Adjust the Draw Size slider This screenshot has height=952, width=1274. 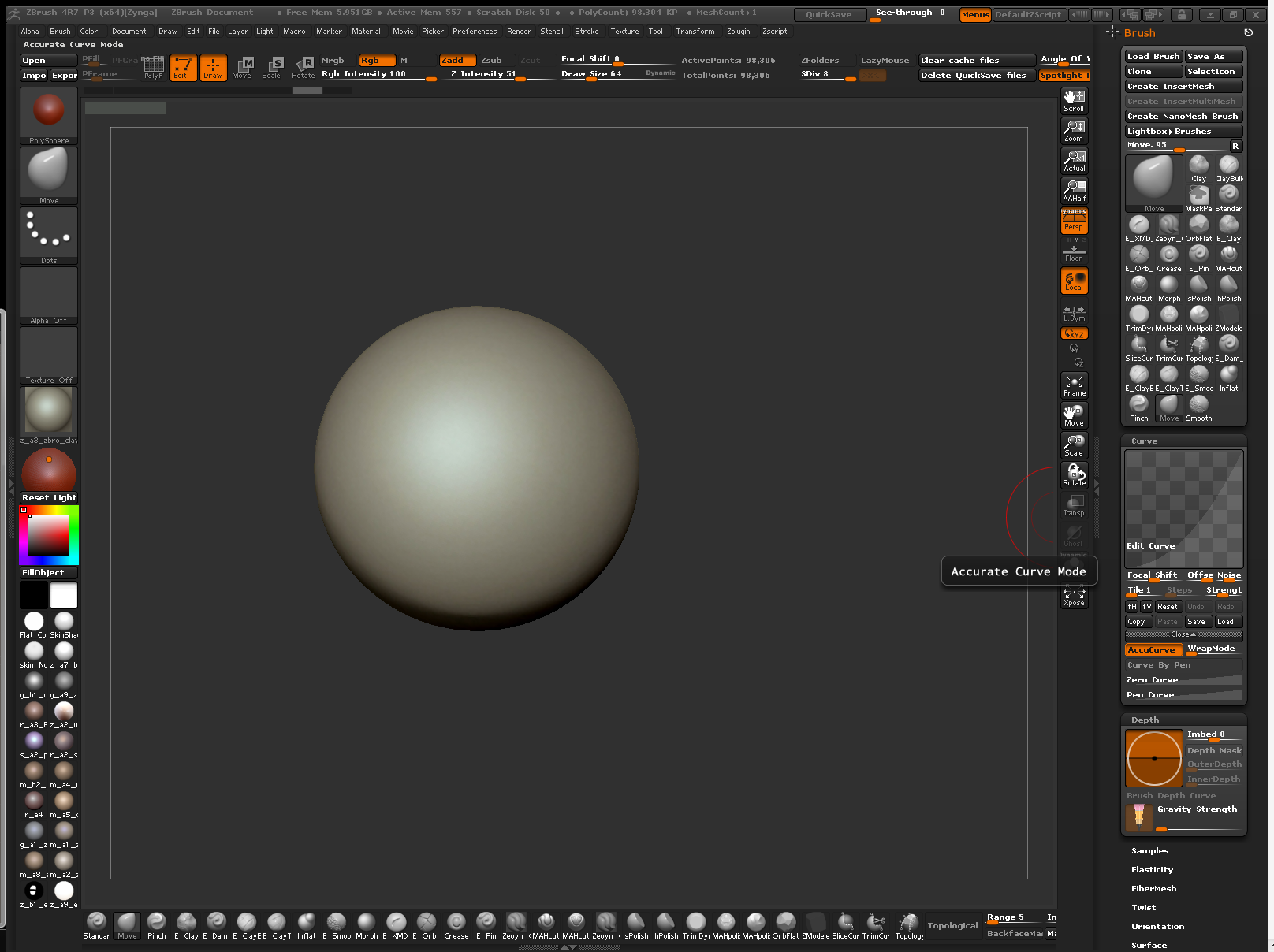(617, 75)
